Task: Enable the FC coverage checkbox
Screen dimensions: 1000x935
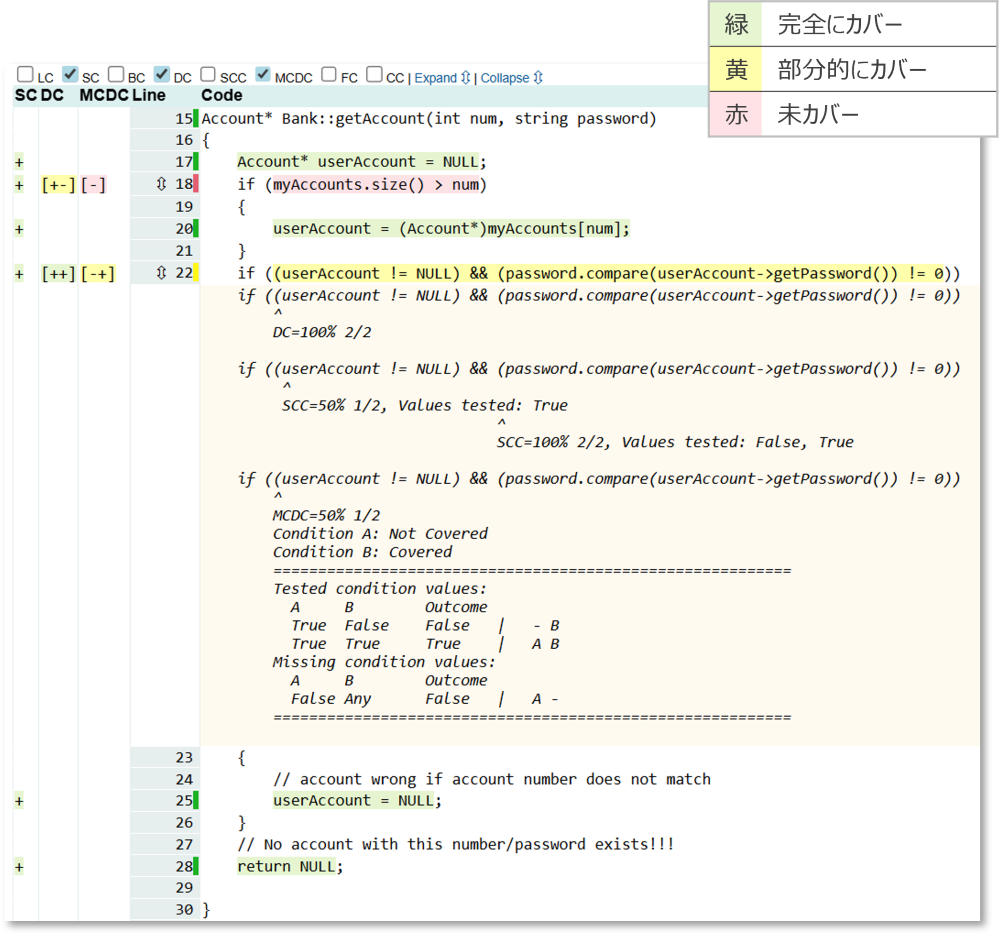Action: coord(329,75)
